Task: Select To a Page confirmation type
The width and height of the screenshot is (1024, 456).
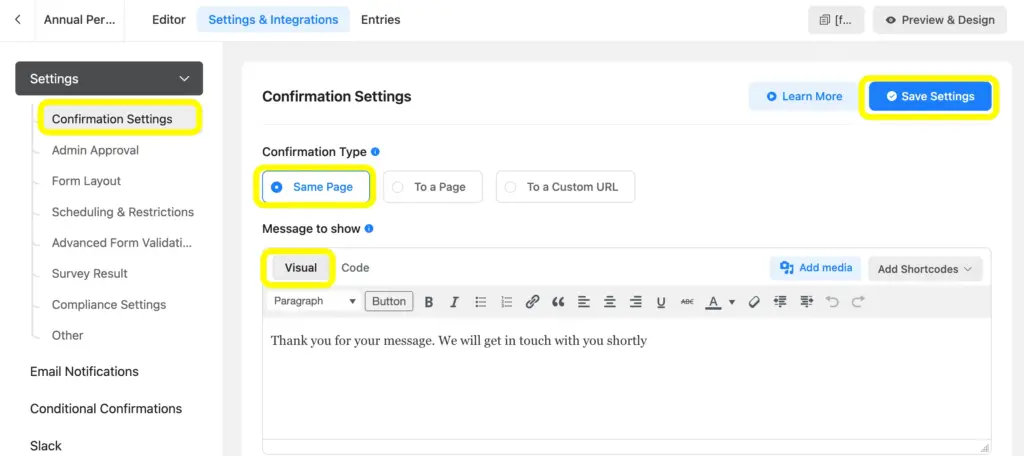Action: click(x=432, y=187)
